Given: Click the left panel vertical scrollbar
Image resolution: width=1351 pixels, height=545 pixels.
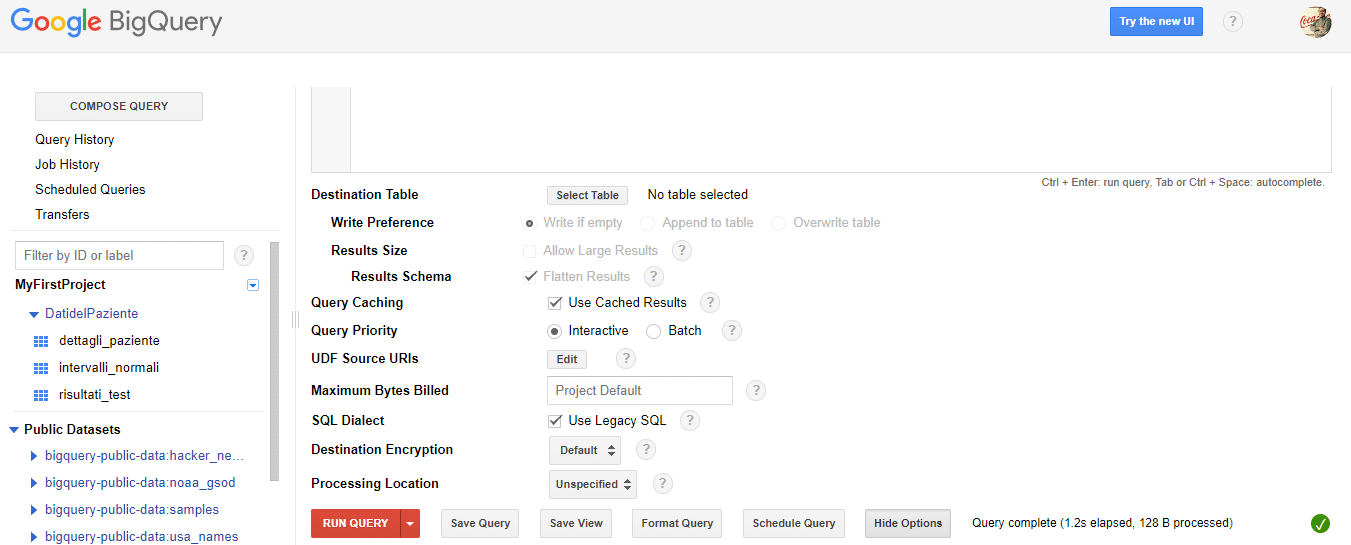Looking at the screenshot, I should (275, 360).
